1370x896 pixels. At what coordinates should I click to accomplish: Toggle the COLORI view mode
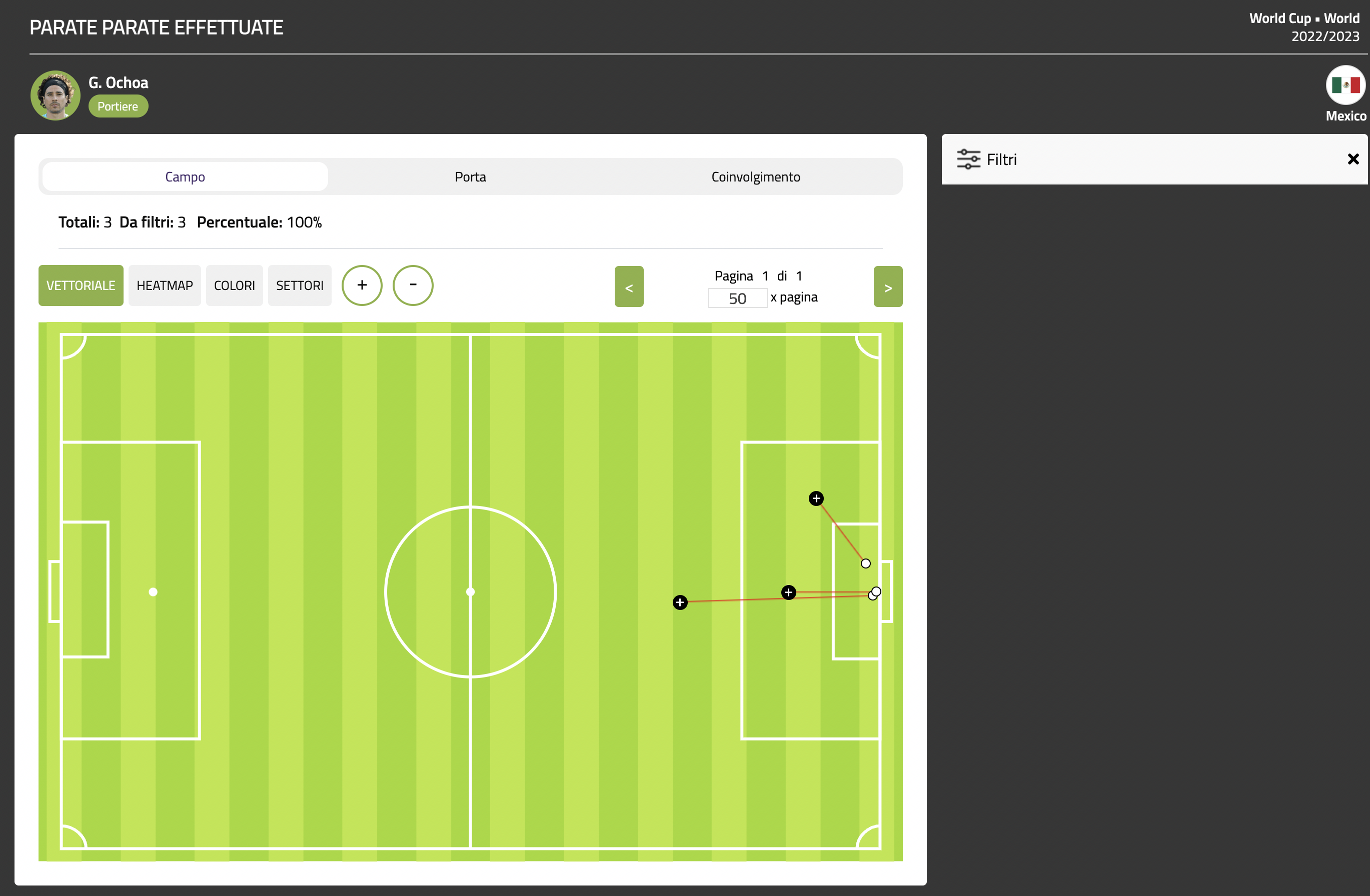[x=234, y=285]
